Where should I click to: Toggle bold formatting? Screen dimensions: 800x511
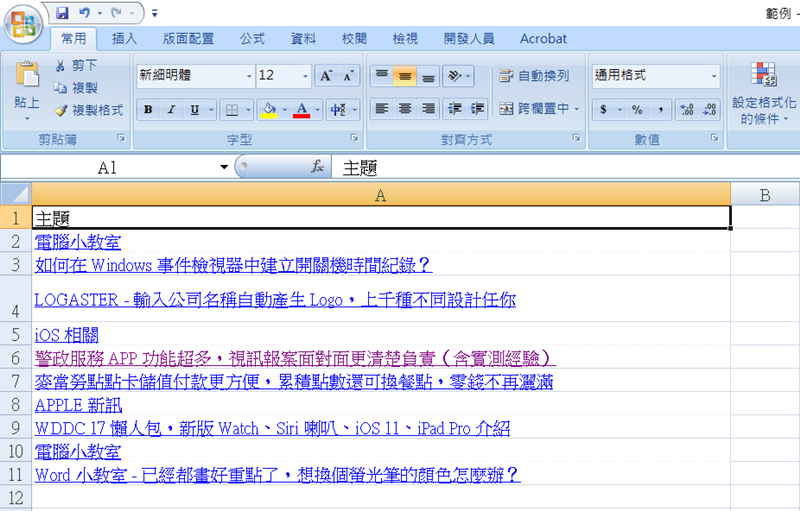click(148, 110)
